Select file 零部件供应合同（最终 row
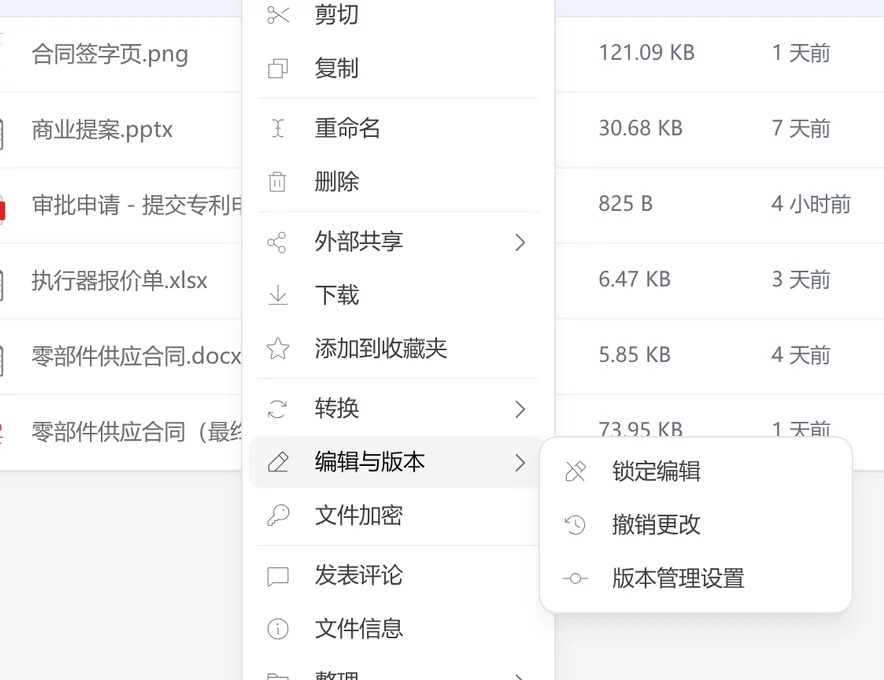Image resolution: width=884 pixels, height=680 pixels. [137, 432]
